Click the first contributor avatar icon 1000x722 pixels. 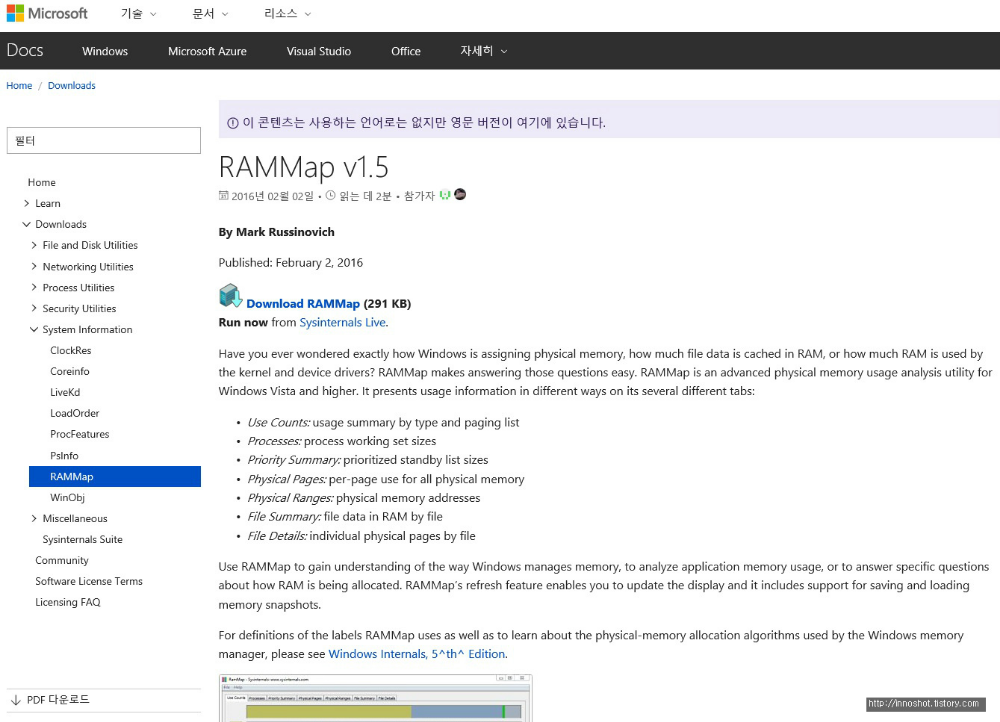coord(445,195)
